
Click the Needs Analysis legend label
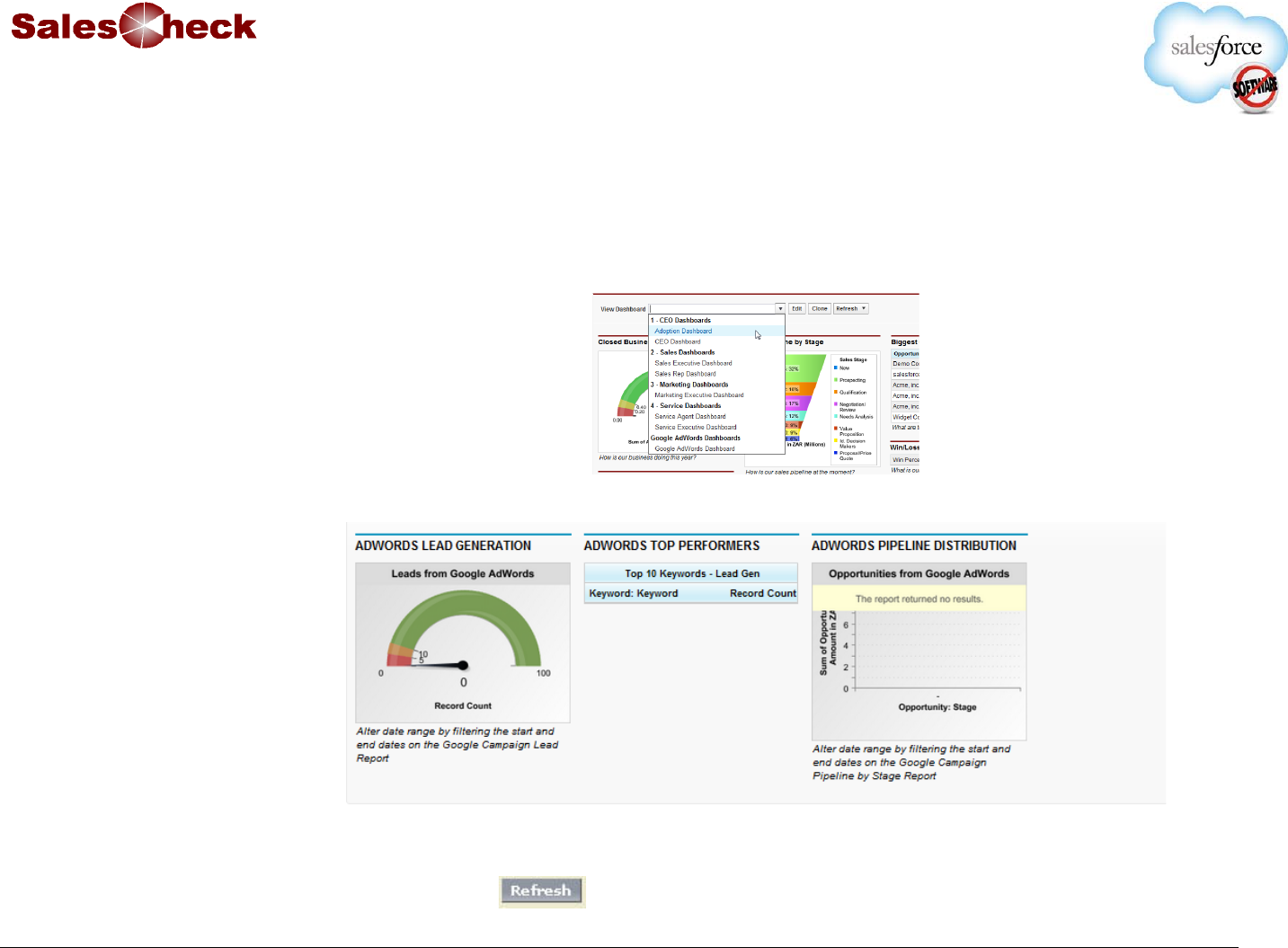coord(856,417)
